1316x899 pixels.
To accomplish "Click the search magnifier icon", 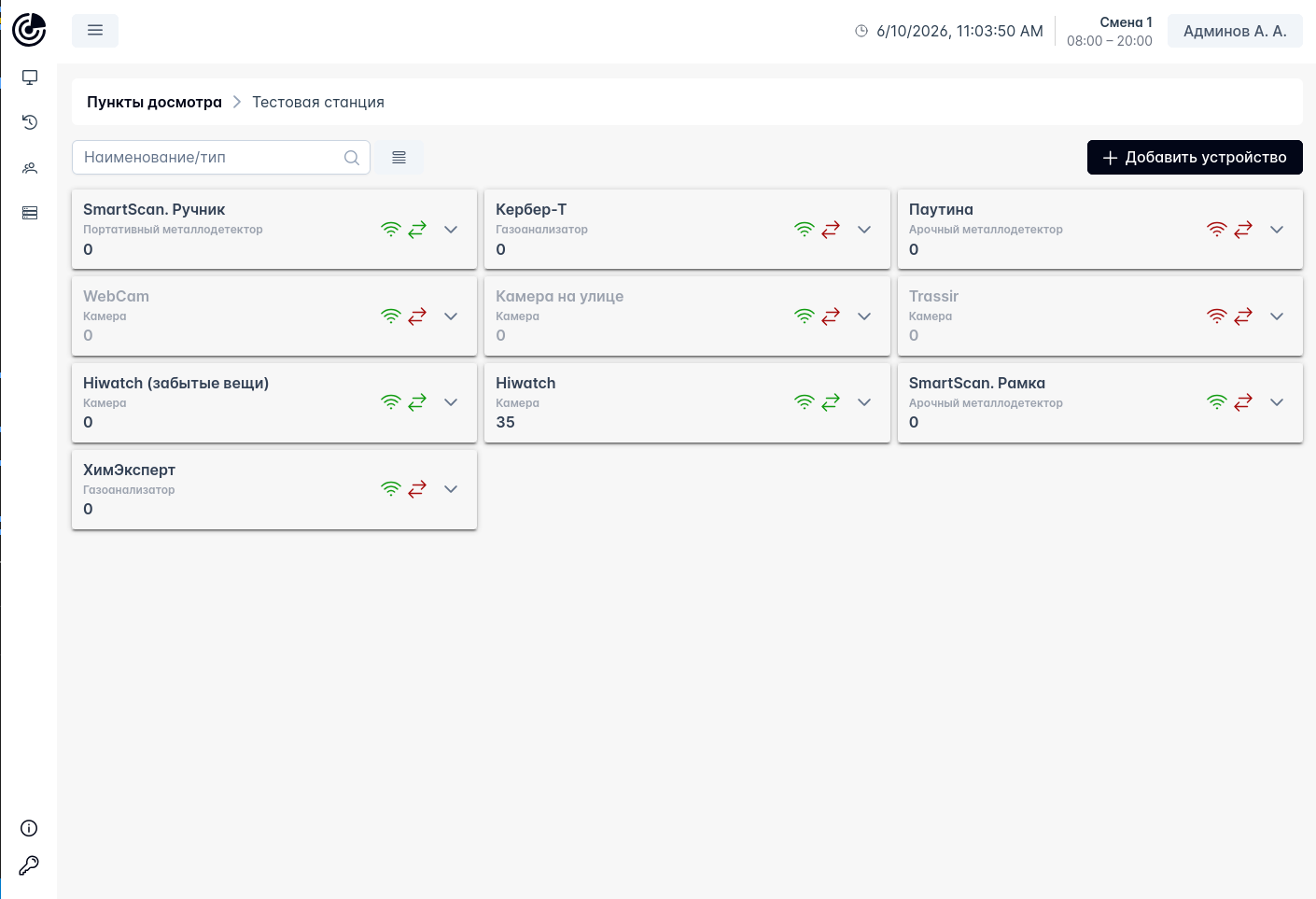I will 352,158.
